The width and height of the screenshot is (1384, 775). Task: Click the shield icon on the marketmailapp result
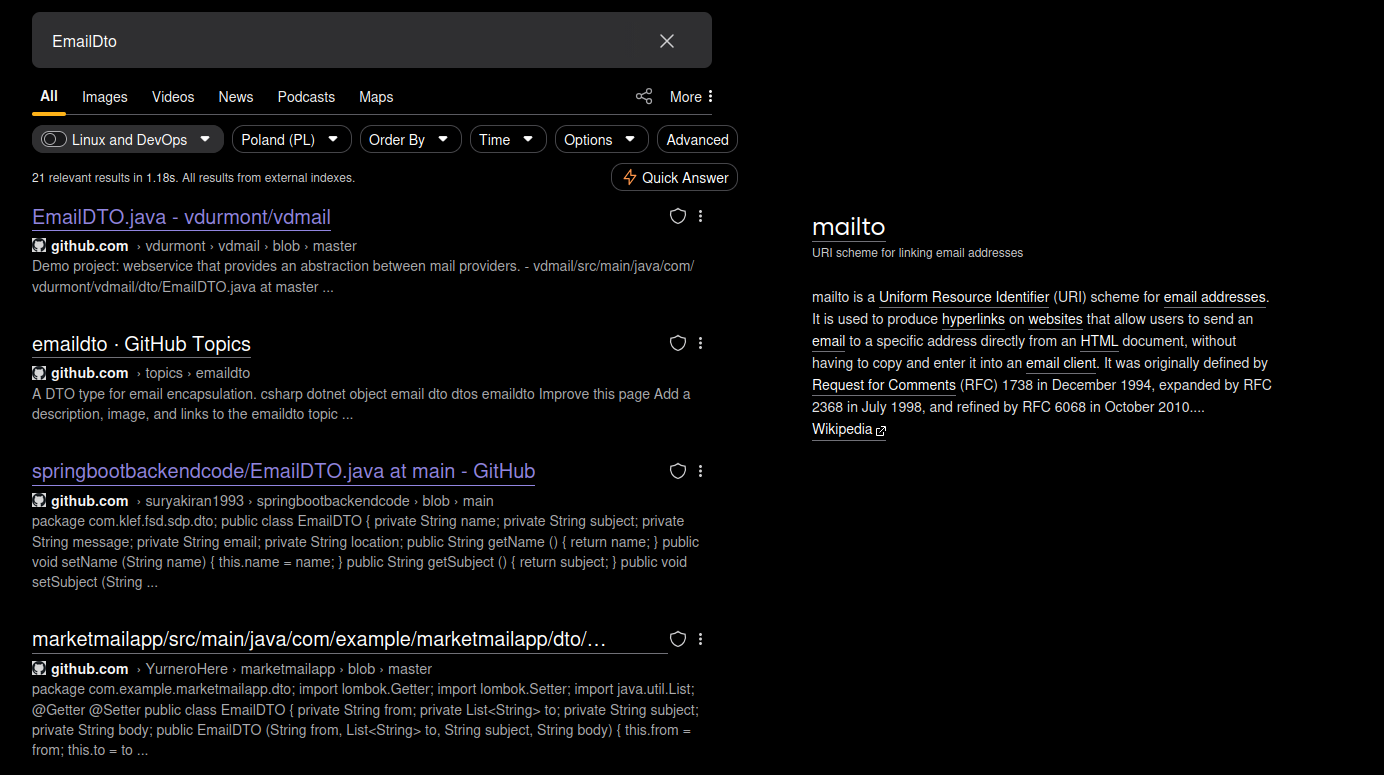pos(677,639)
